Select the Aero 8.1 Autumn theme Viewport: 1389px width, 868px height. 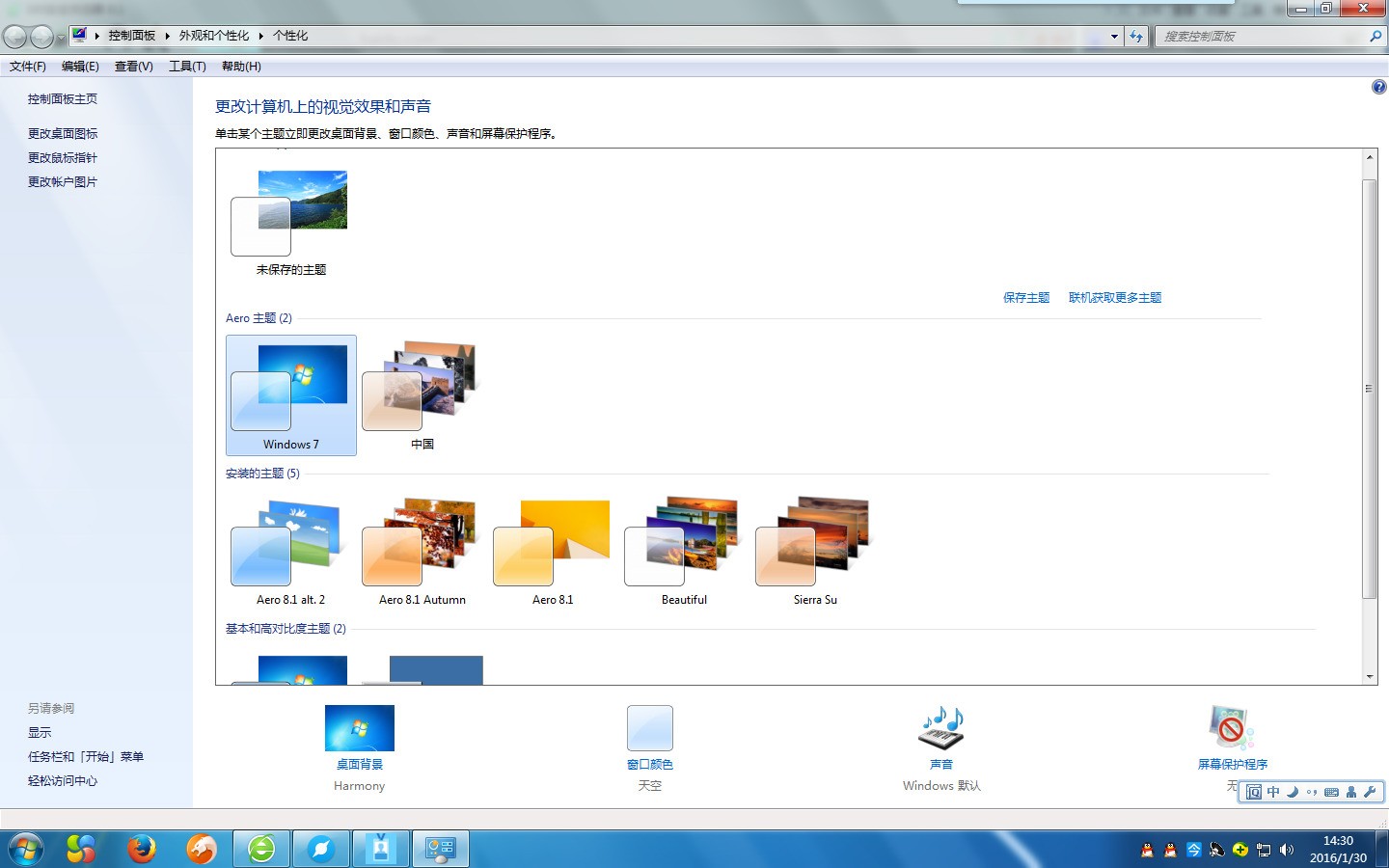click(422, 552)
